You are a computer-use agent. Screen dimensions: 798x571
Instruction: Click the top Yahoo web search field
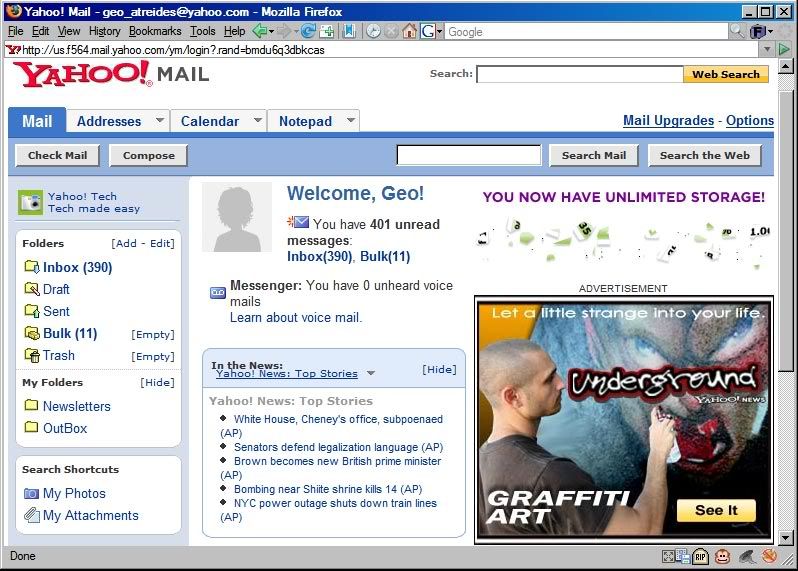coord(580,74)
